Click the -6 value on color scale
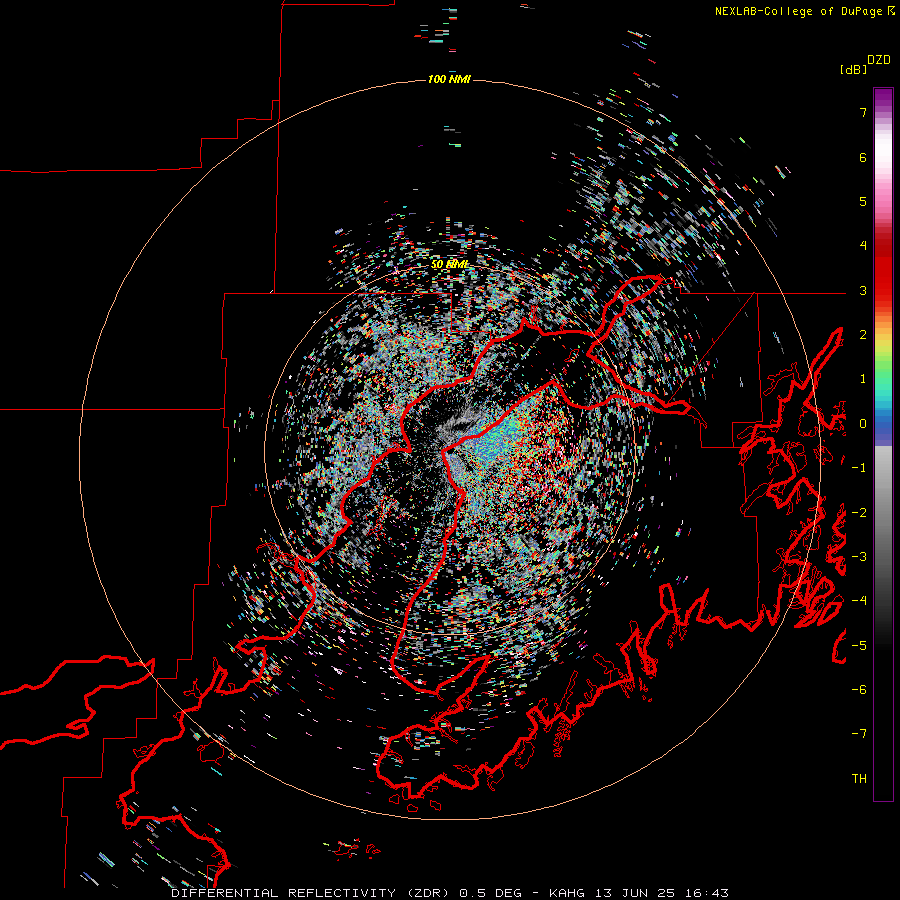 pos(859,690)
